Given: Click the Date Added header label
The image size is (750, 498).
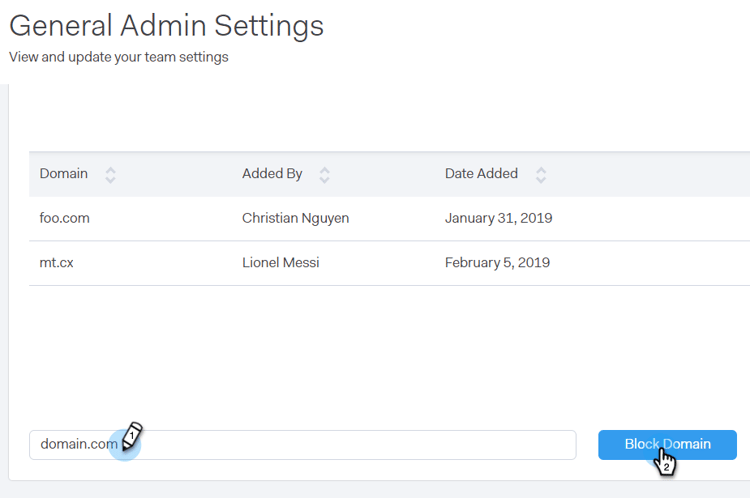Looking at the screenshot, I should [481, 174].
